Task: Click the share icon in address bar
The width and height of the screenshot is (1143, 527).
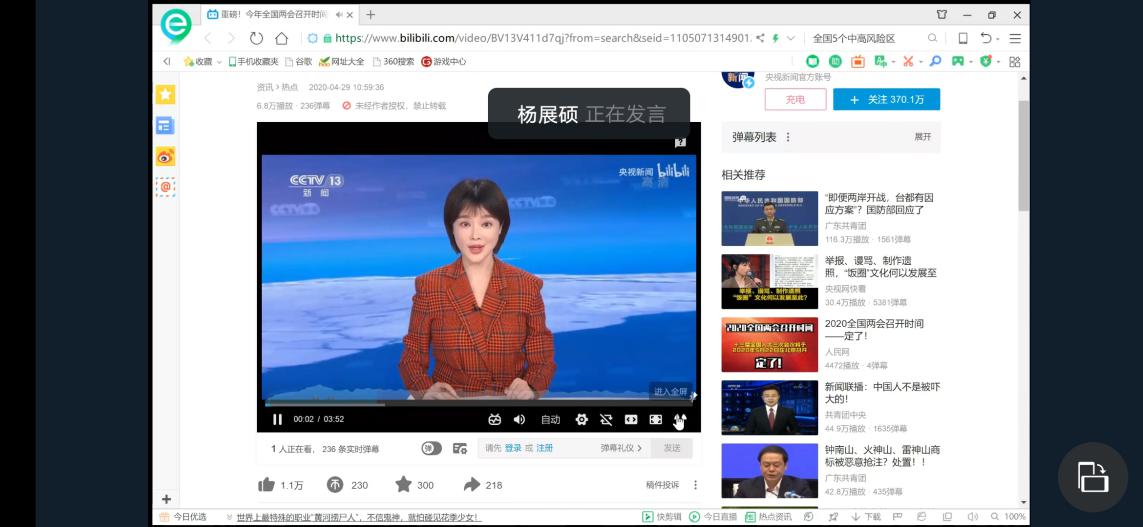Action: tap(760, 38)
